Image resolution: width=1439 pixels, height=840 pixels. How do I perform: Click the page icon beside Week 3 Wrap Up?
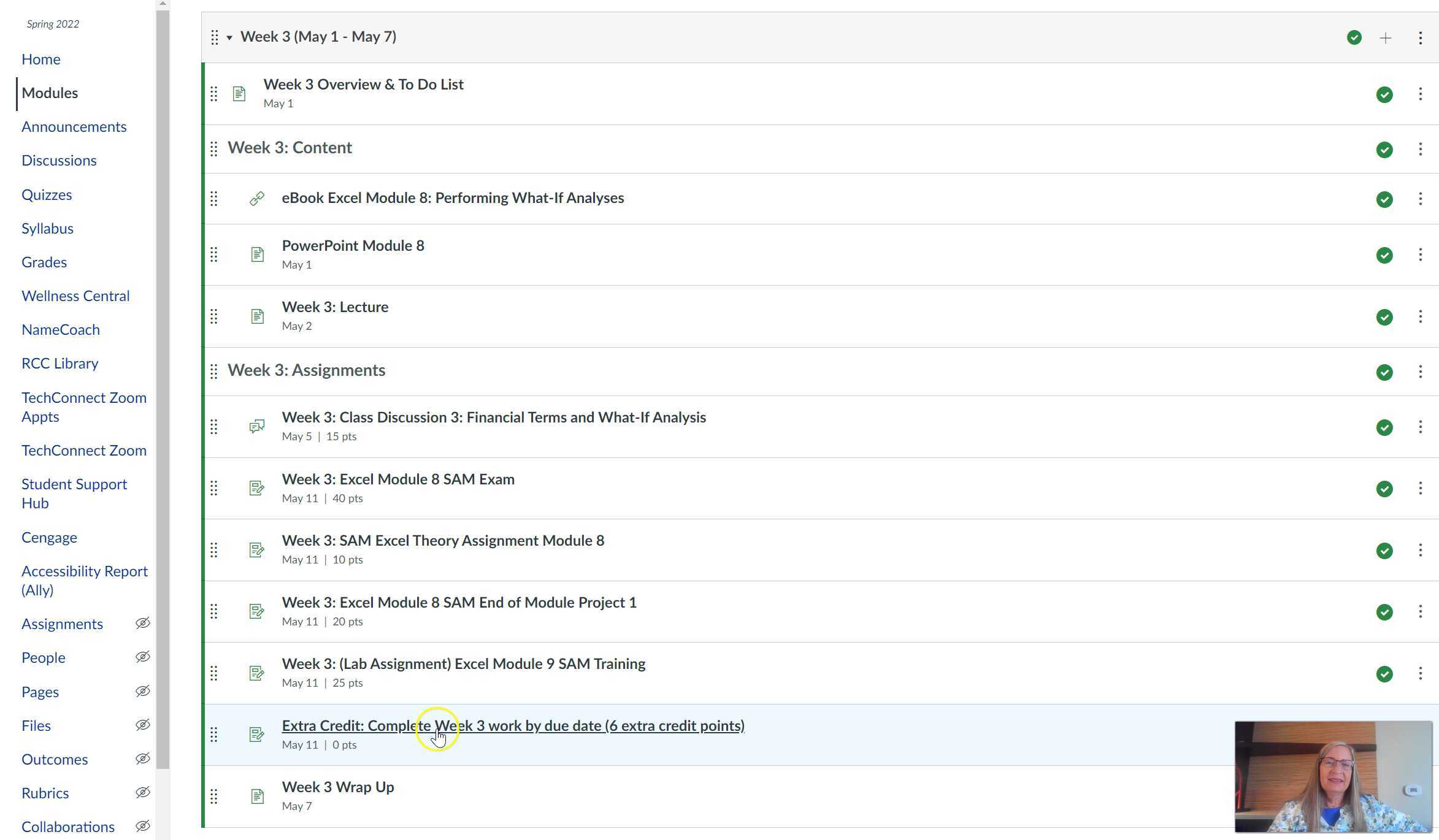[x=257, y=796]
